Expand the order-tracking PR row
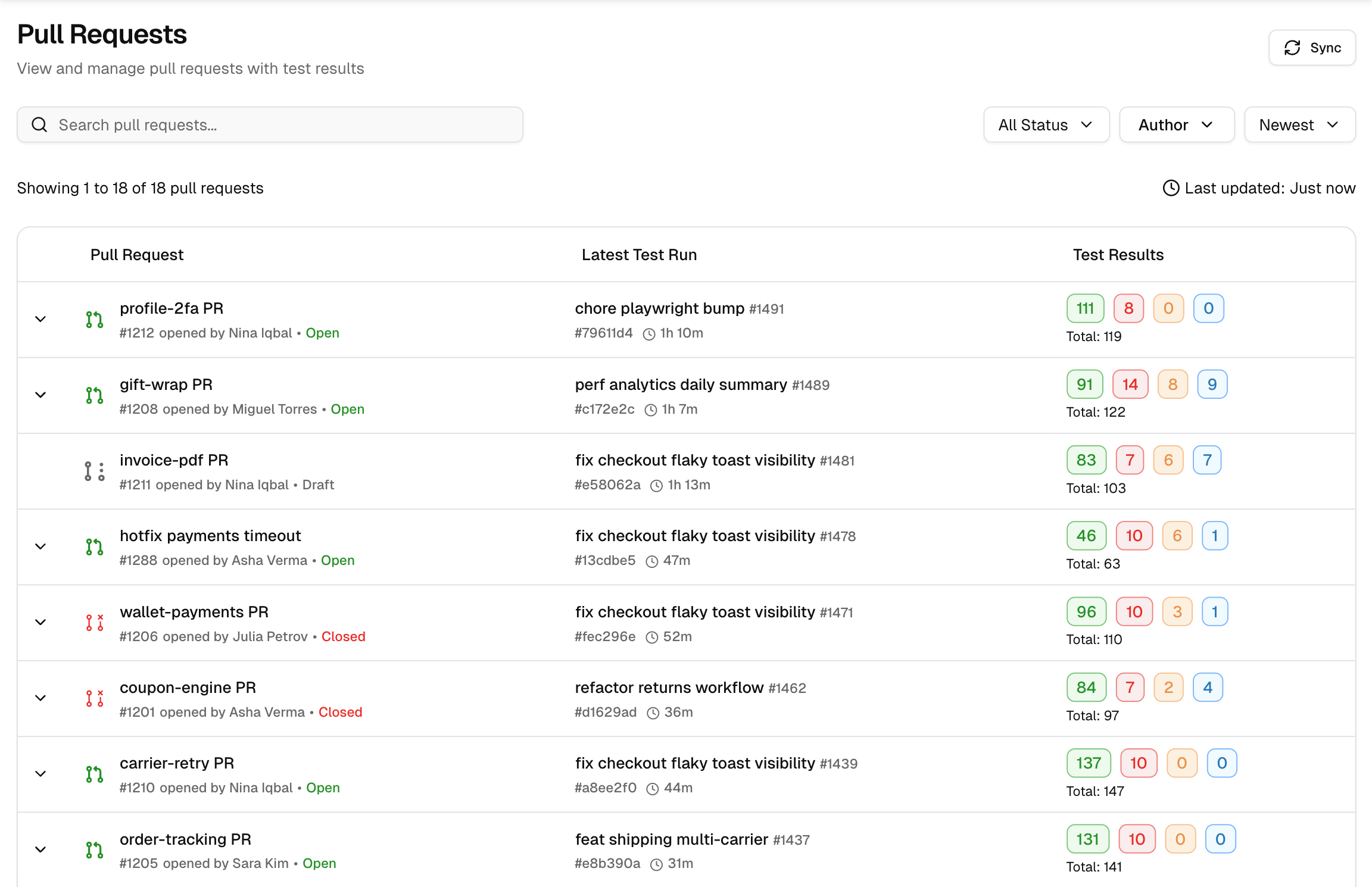The image size is (1372, 887). [40, 849]
